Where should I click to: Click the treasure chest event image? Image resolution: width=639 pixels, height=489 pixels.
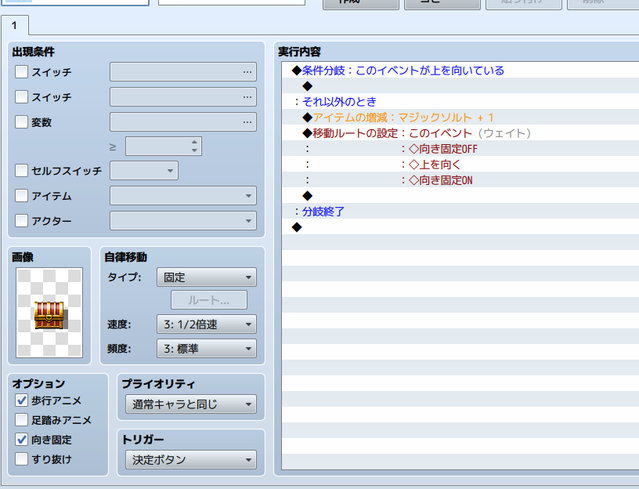tap(49, 313)
